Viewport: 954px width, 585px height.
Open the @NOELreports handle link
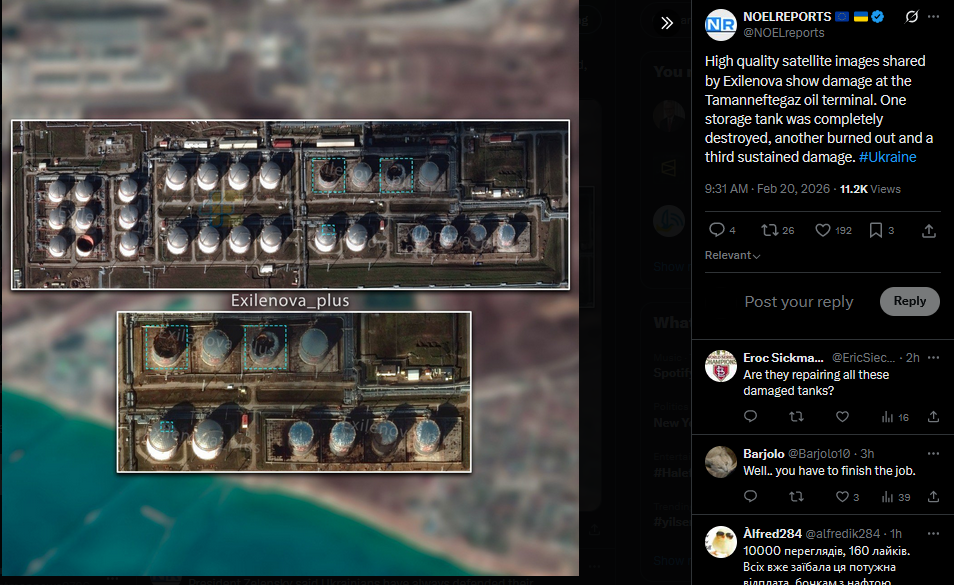tap(784, 33)
